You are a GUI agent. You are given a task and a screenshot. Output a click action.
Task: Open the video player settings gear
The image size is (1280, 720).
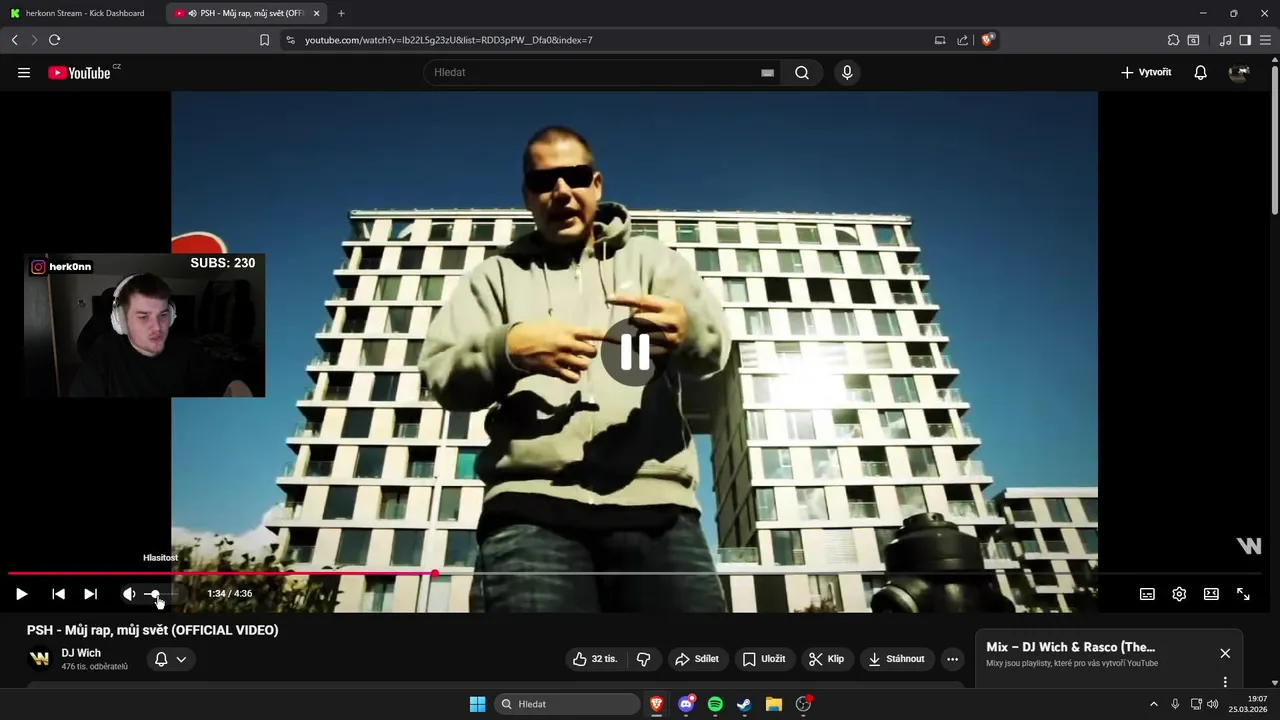(x=1179, y=594)
